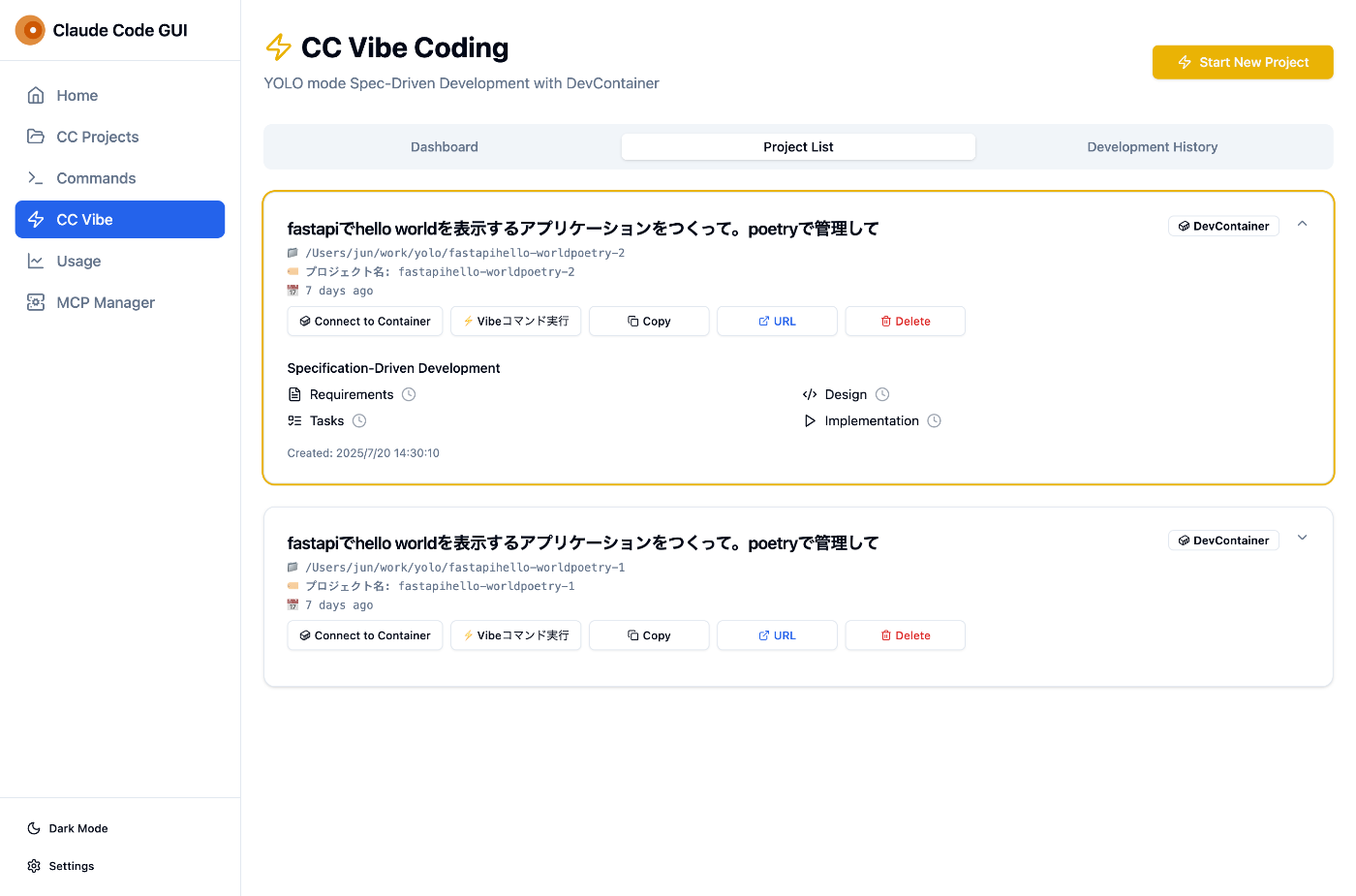The image size is (1356, 896).
Task: Go to Commands in the sidebar
Action: (120, 178)
